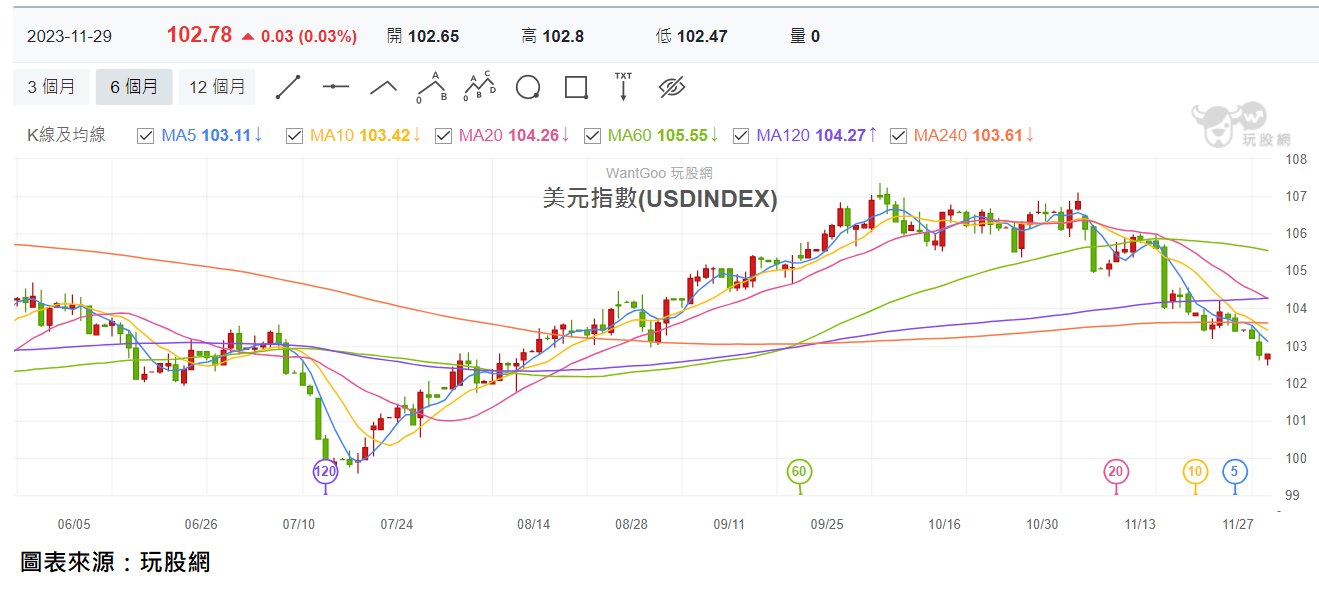Viewport: 1319px width, 590px height.
Task: Click the green 60 marker on timeline
Action: click(798, 471)
